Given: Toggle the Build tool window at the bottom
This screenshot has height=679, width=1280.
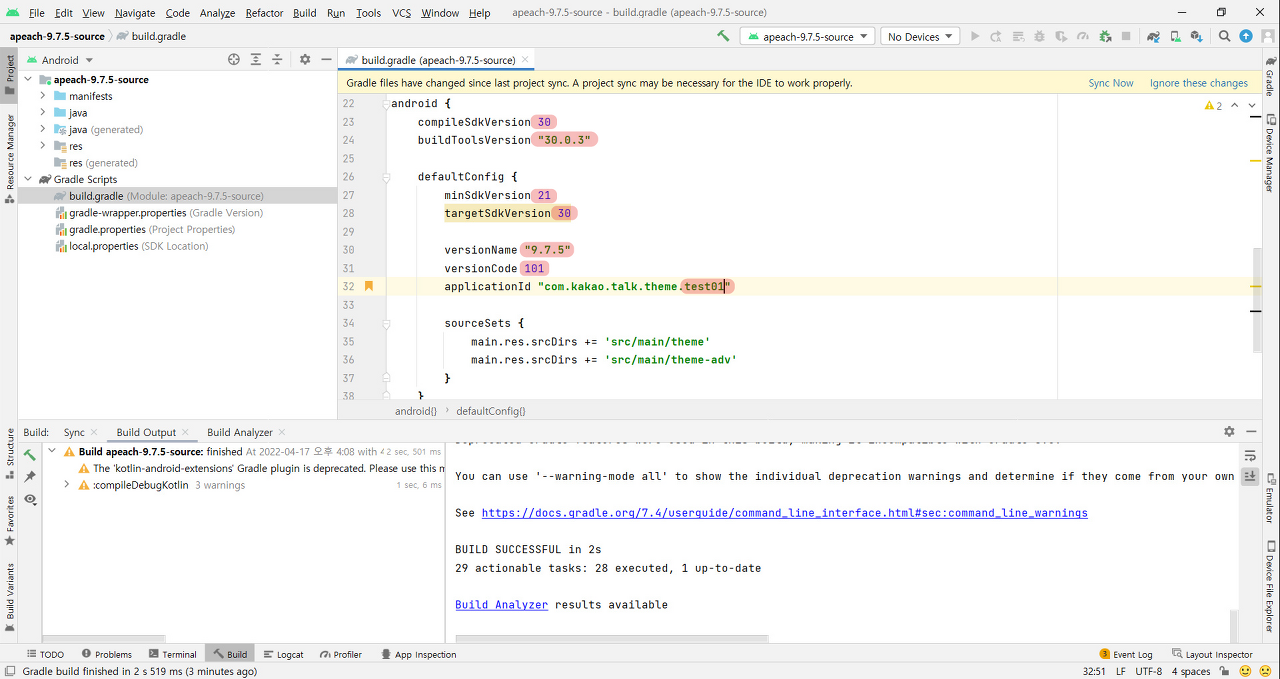Looking at the screenshot, I should pyautogui.click(x=229, y=653).
